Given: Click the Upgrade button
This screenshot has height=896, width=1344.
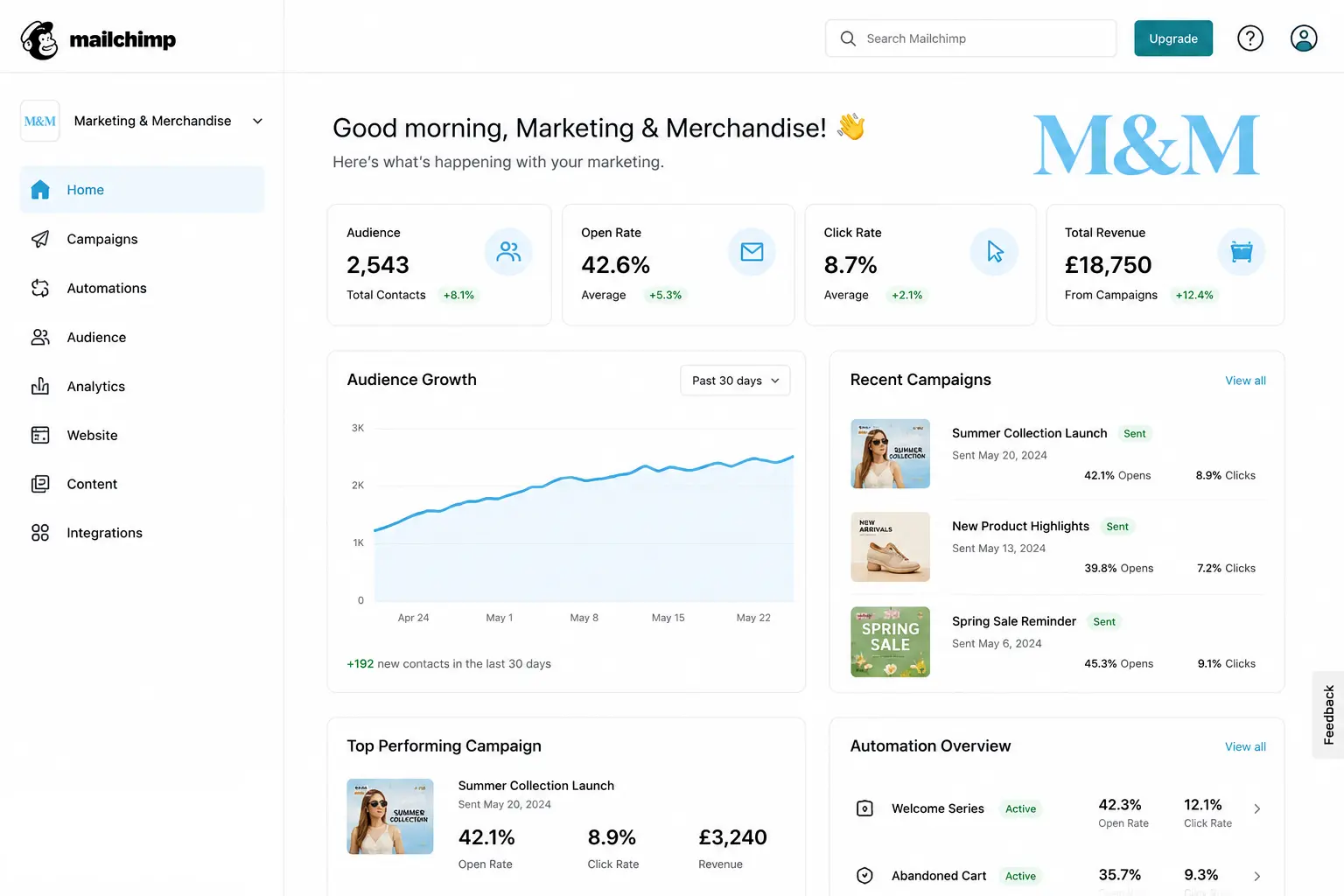Looking at the screenshot, I should coord(1173,38).
